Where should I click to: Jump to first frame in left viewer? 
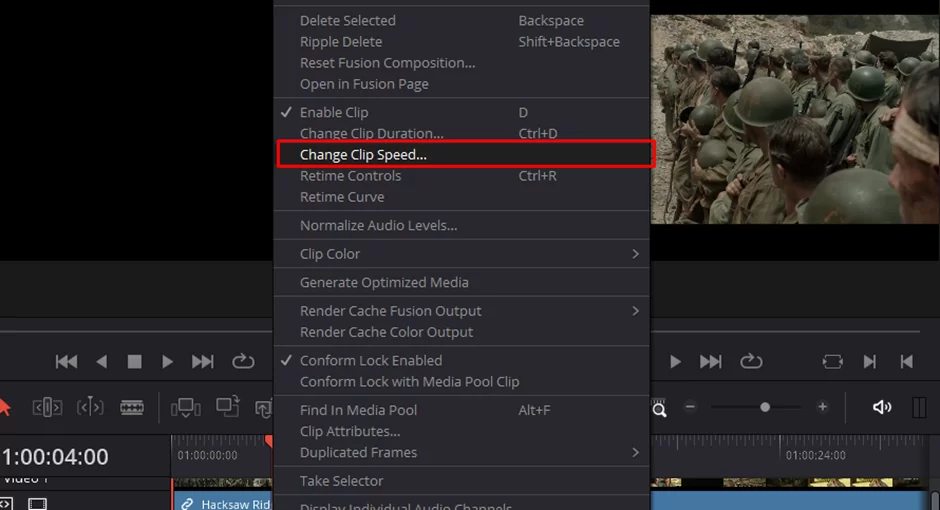click(x=66, y=361)
